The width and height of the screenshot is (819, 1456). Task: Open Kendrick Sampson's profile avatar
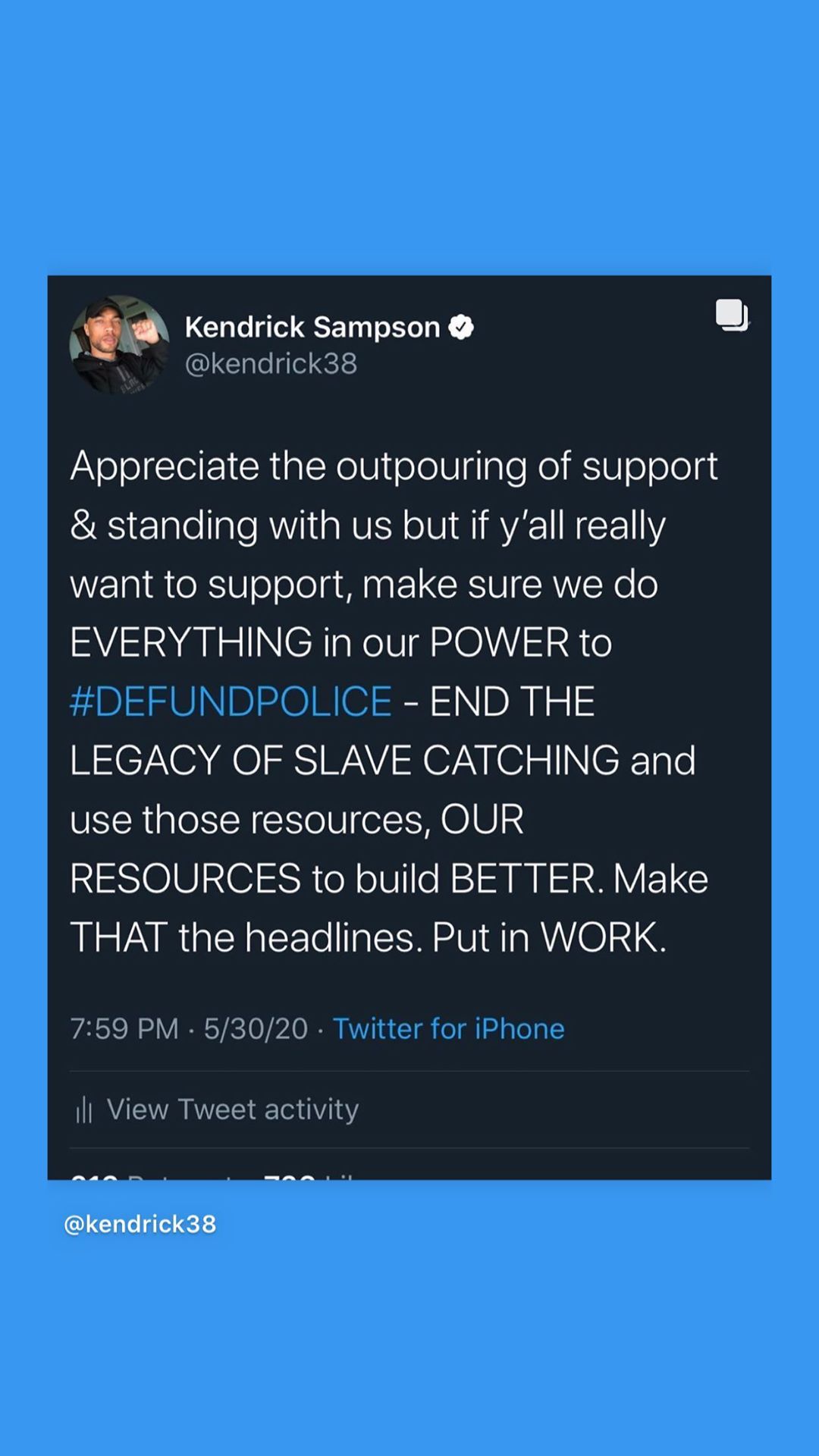point(119,345)
